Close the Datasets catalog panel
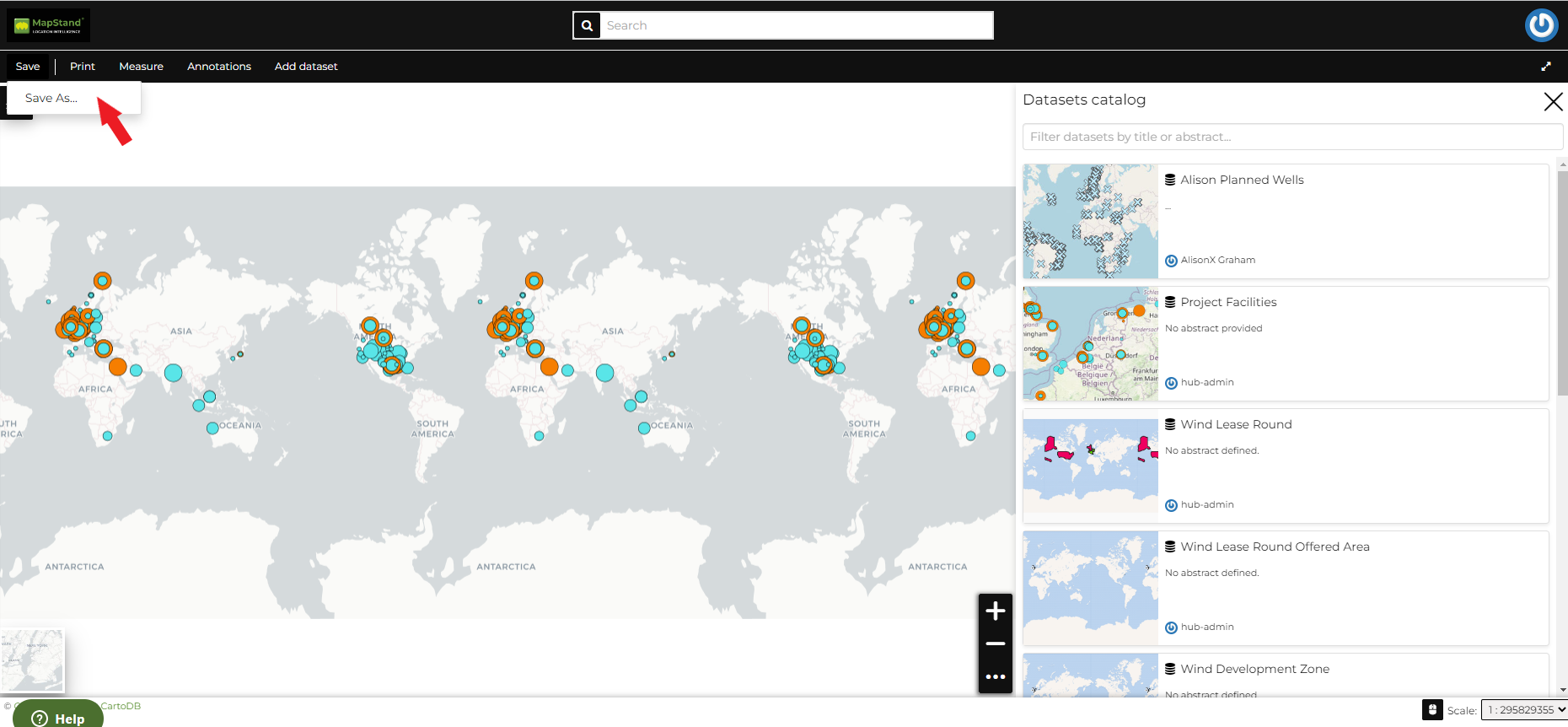The height and width of the screenshot is (727, 1568). point(1552,102)
